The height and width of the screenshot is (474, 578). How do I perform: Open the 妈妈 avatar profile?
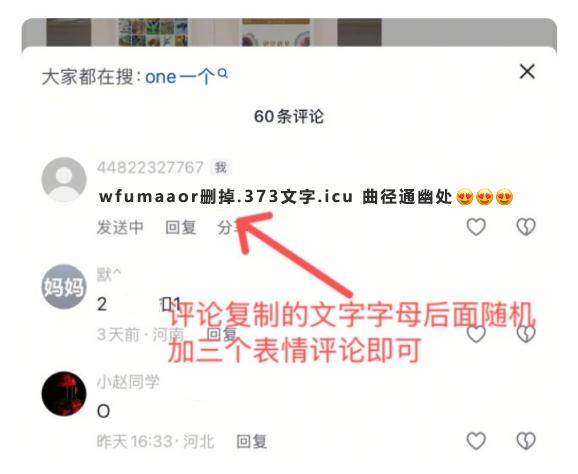pos(64,286)
